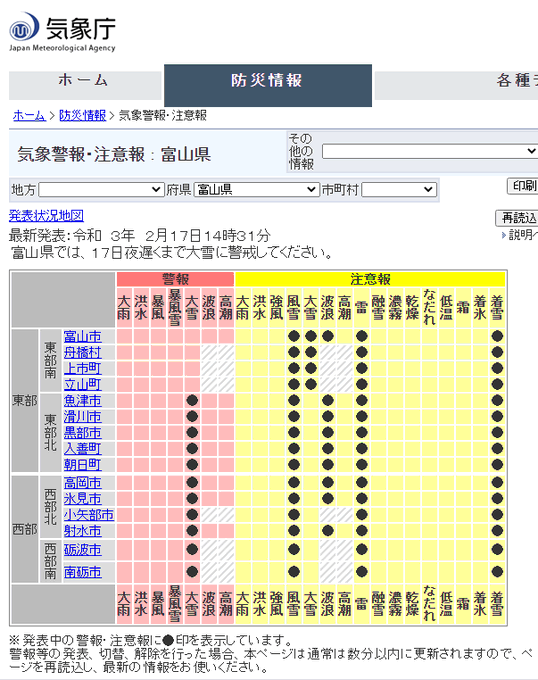
Task: Click the 雷 advisory dot for 富山市
Action: 362,337
